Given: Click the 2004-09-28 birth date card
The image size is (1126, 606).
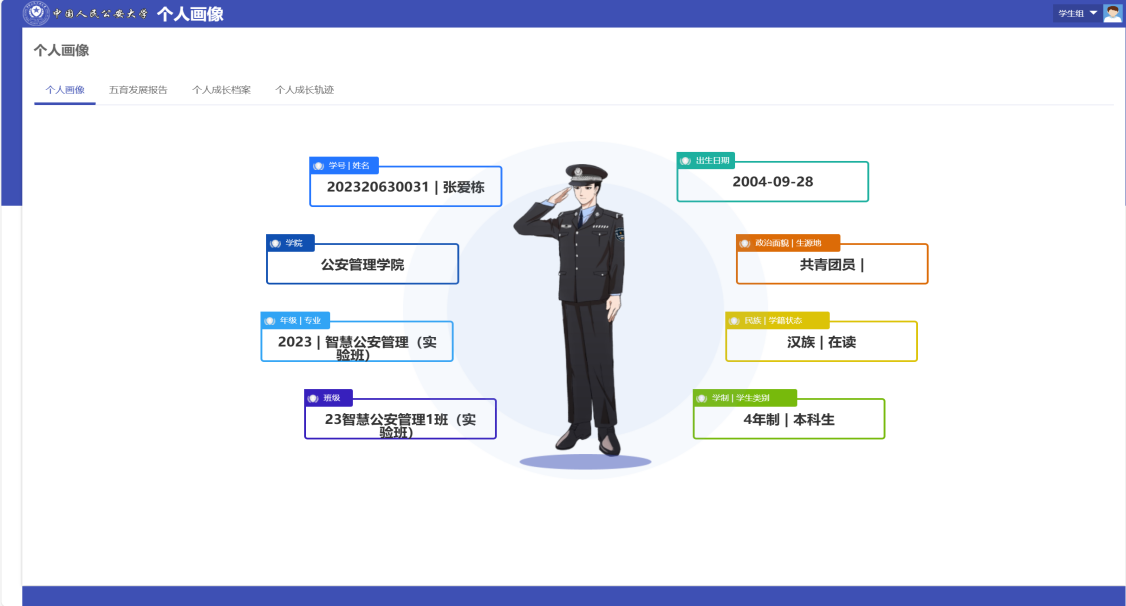Looking at the screenshot, I should pyautogui.click(x=771, y=181).
